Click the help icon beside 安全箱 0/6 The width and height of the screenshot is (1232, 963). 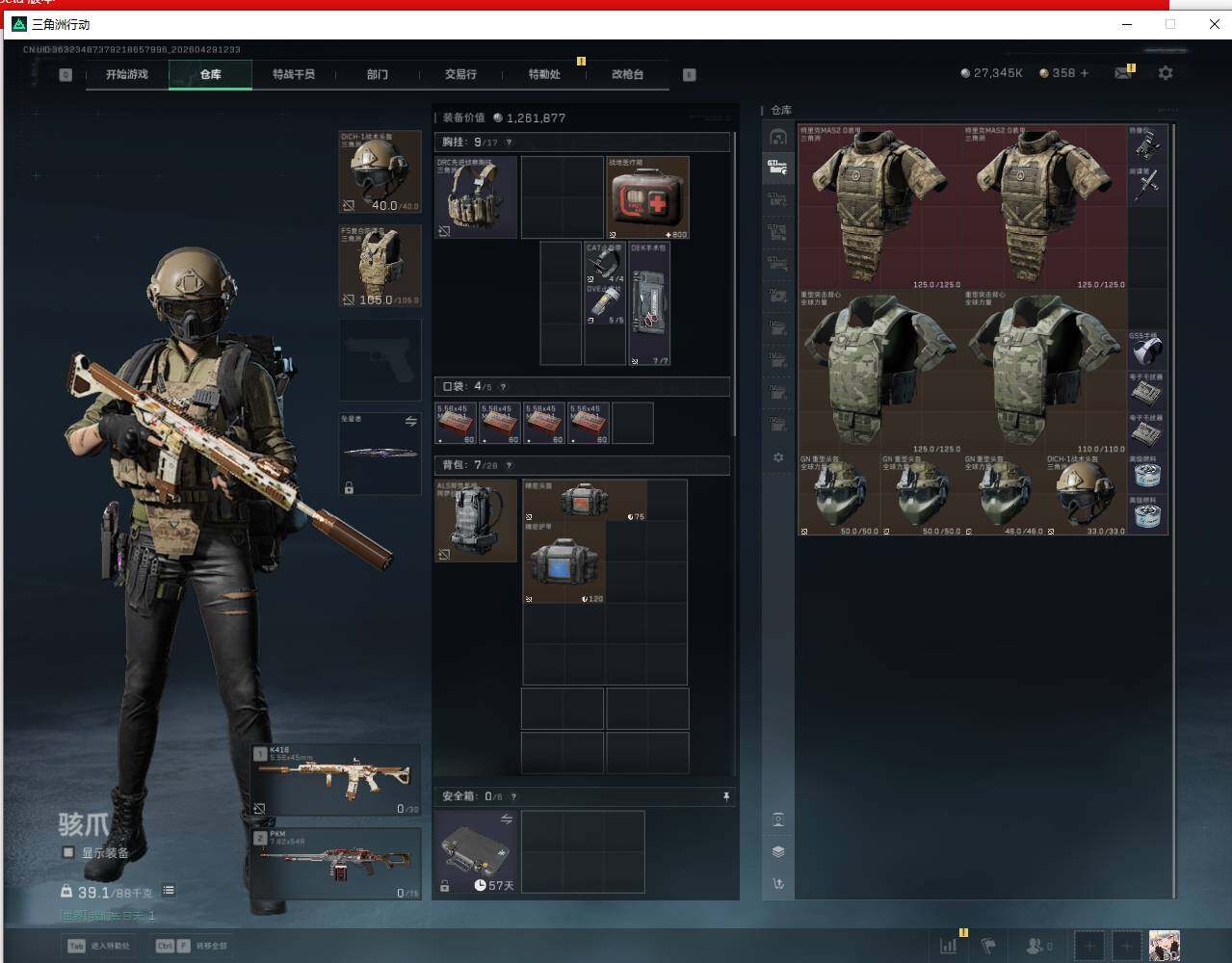513,797
